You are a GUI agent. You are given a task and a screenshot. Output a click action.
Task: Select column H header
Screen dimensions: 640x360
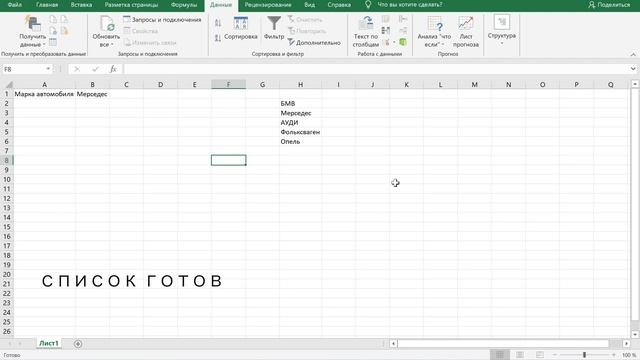click(x=300, y=84)
